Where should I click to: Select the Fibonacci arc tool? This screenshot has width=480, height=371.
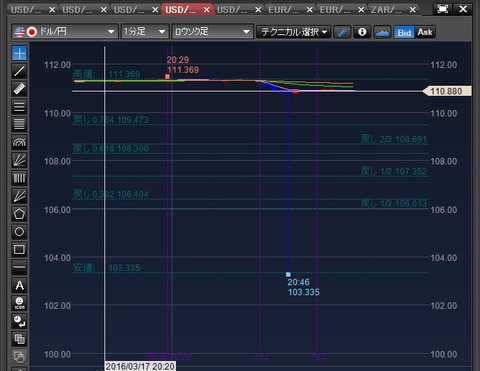(19, 142)
